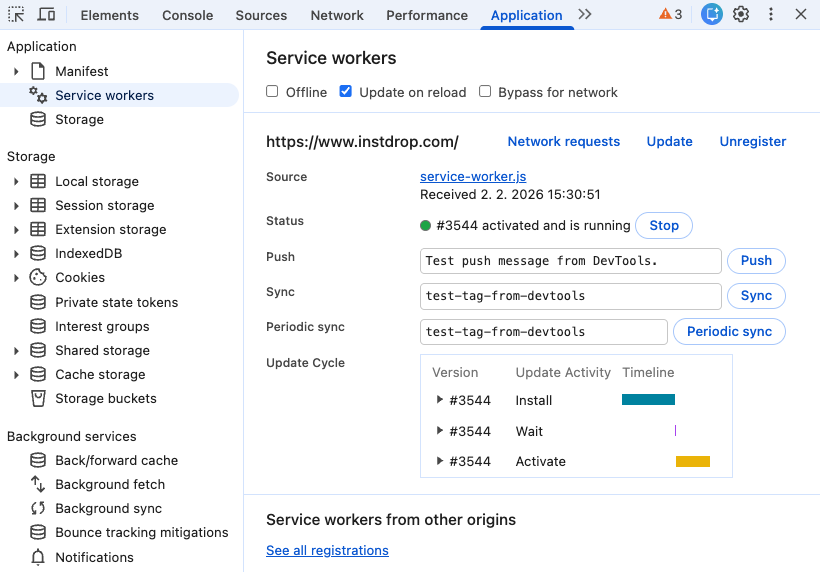820x572 pixels.
Task: Expand the Local storage node
Action: click(16, 181)
